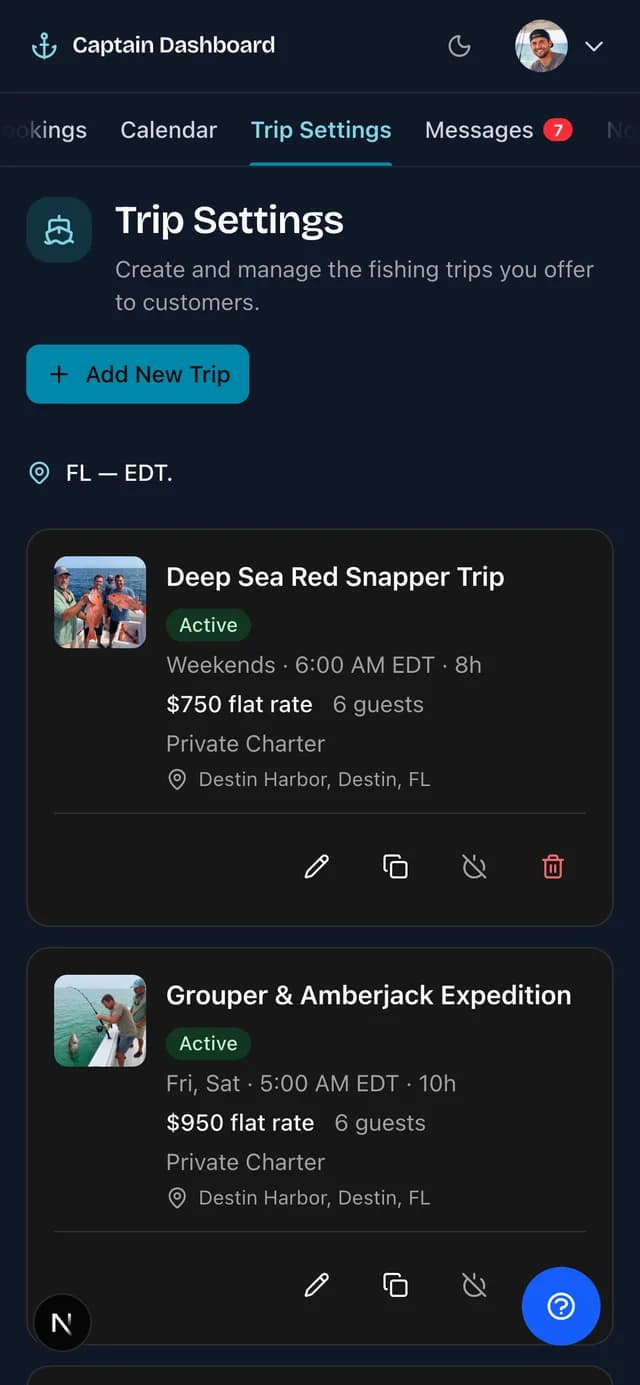Switch to the Calendar tab
Viewport: 640px width, 1385px height.
coord(168,130)
